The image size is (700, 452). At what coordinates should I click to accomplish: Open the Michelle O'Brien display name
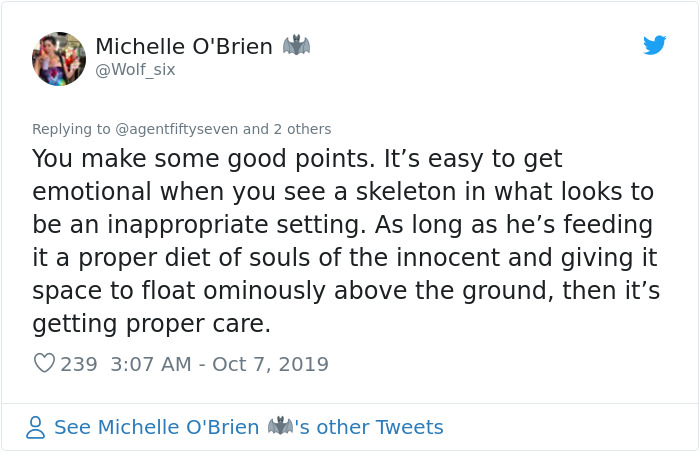[x=184, y=47]
